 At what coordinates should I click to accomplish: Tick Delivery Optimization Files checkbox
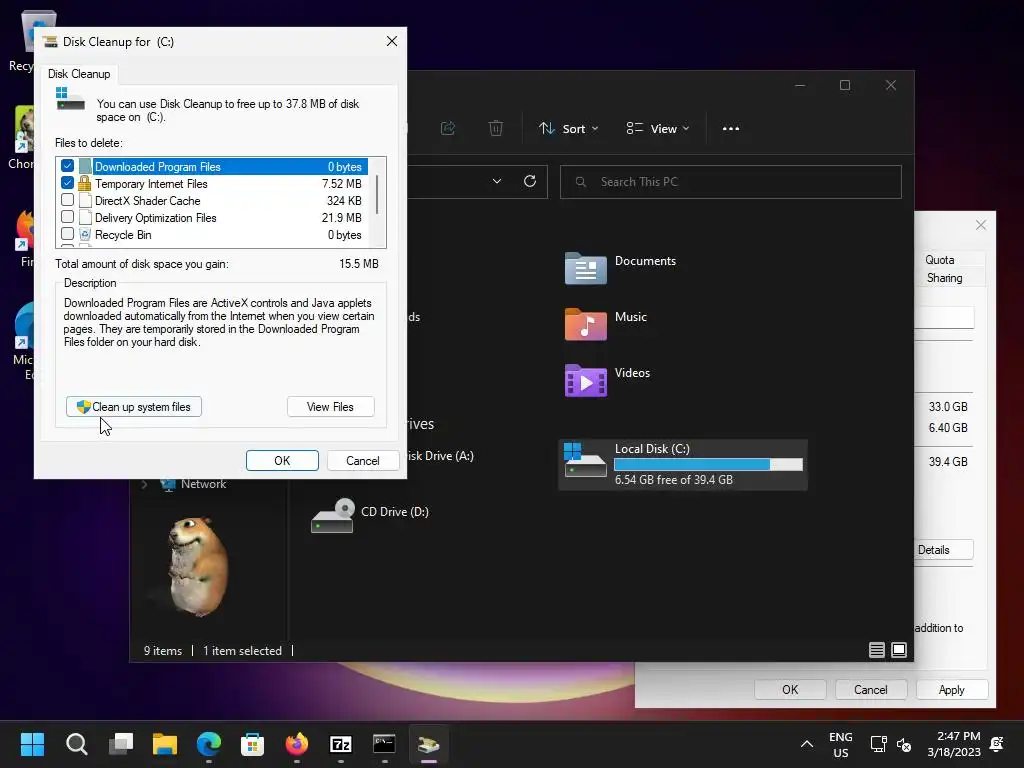point(67,217)
